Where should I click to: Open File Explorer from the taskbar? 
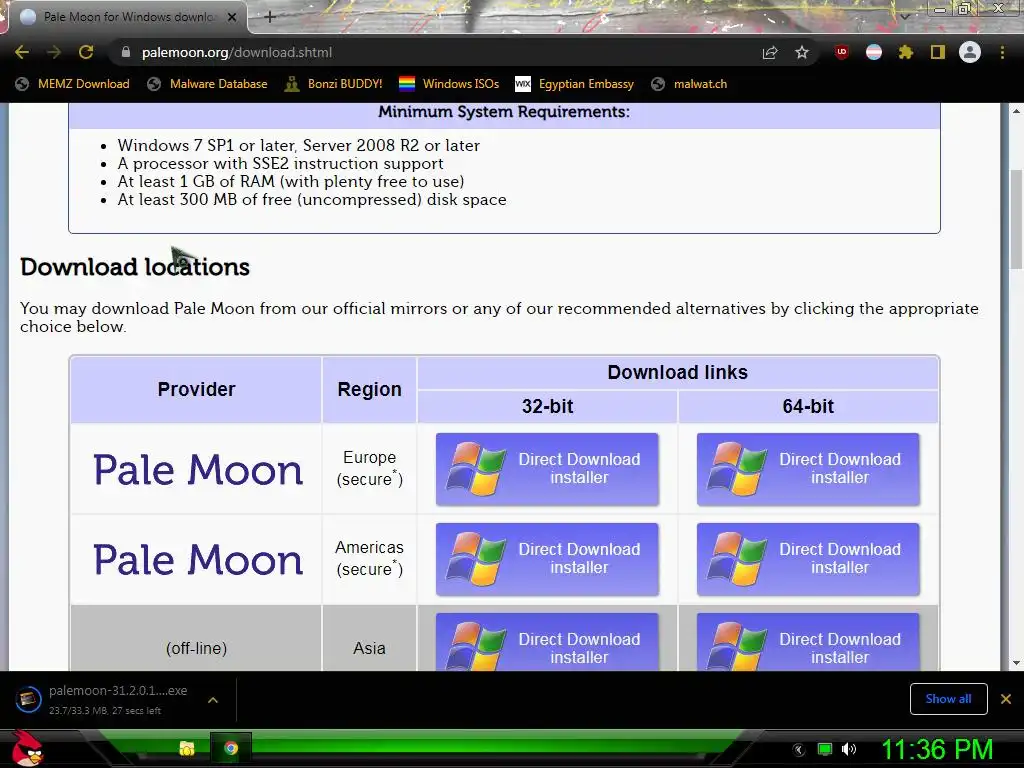[187, 748]
